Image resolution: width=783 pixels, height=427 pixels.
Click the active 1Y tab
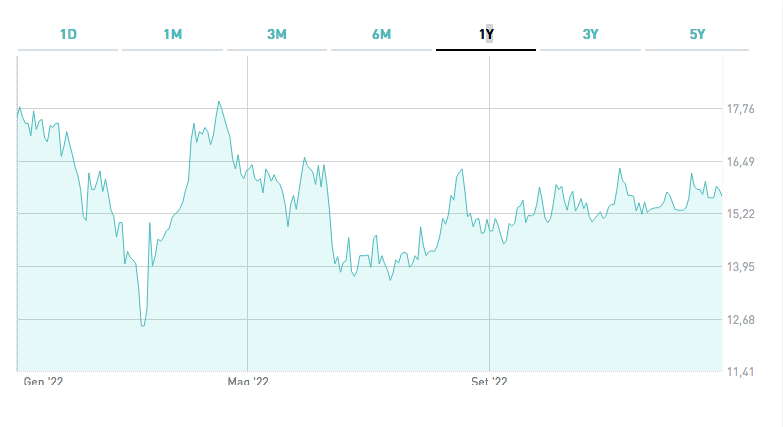coord(486,34)
